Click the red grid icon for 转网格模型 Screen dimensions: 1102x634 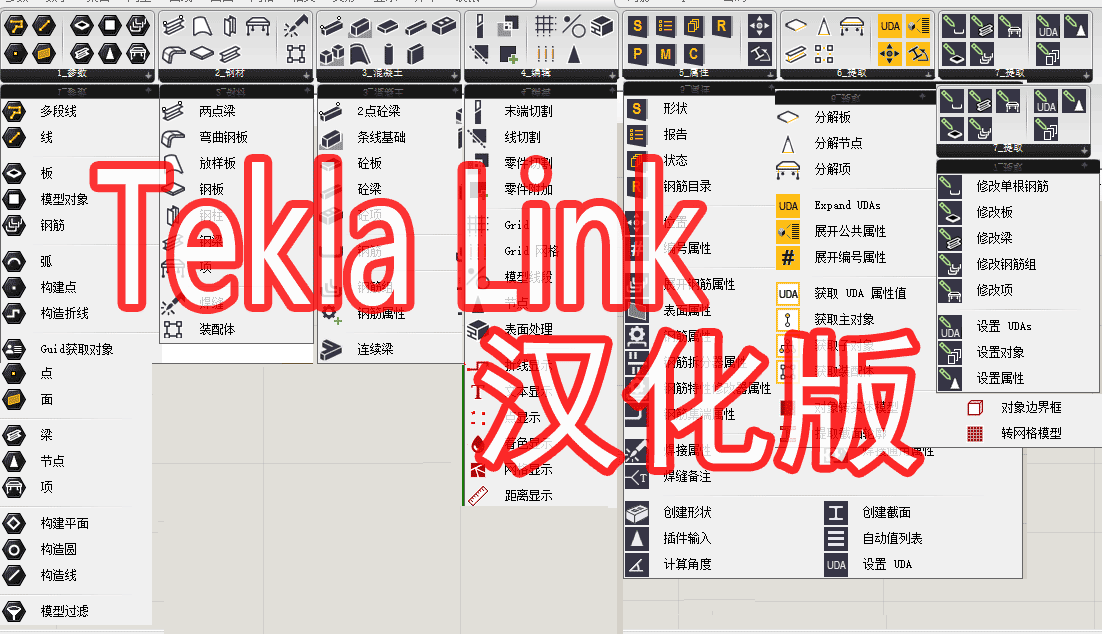(975, 434)
